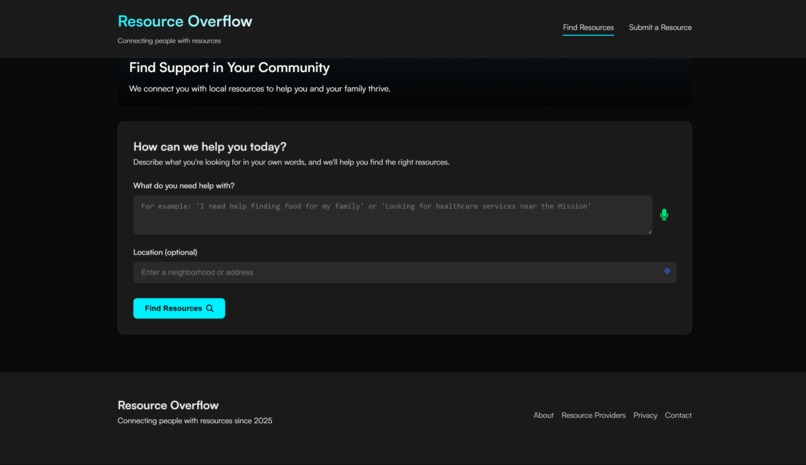
Task: Click the green microphone voice input icon
Action: click(x=664, y=215)
